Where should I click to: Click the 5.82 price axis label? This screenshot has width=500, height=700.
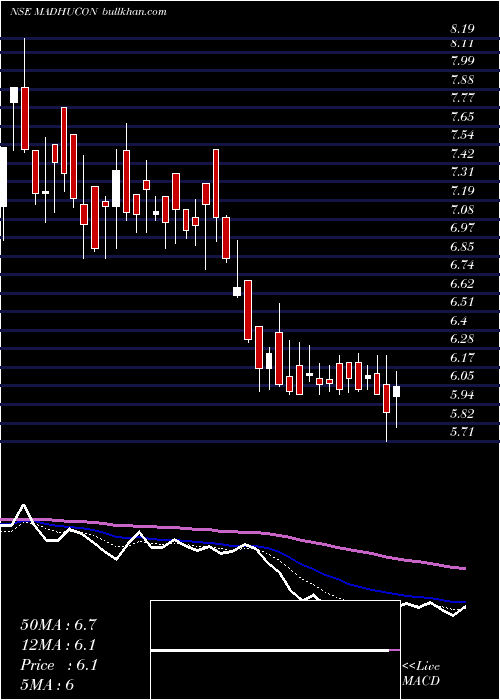click(x=462, y=413)
